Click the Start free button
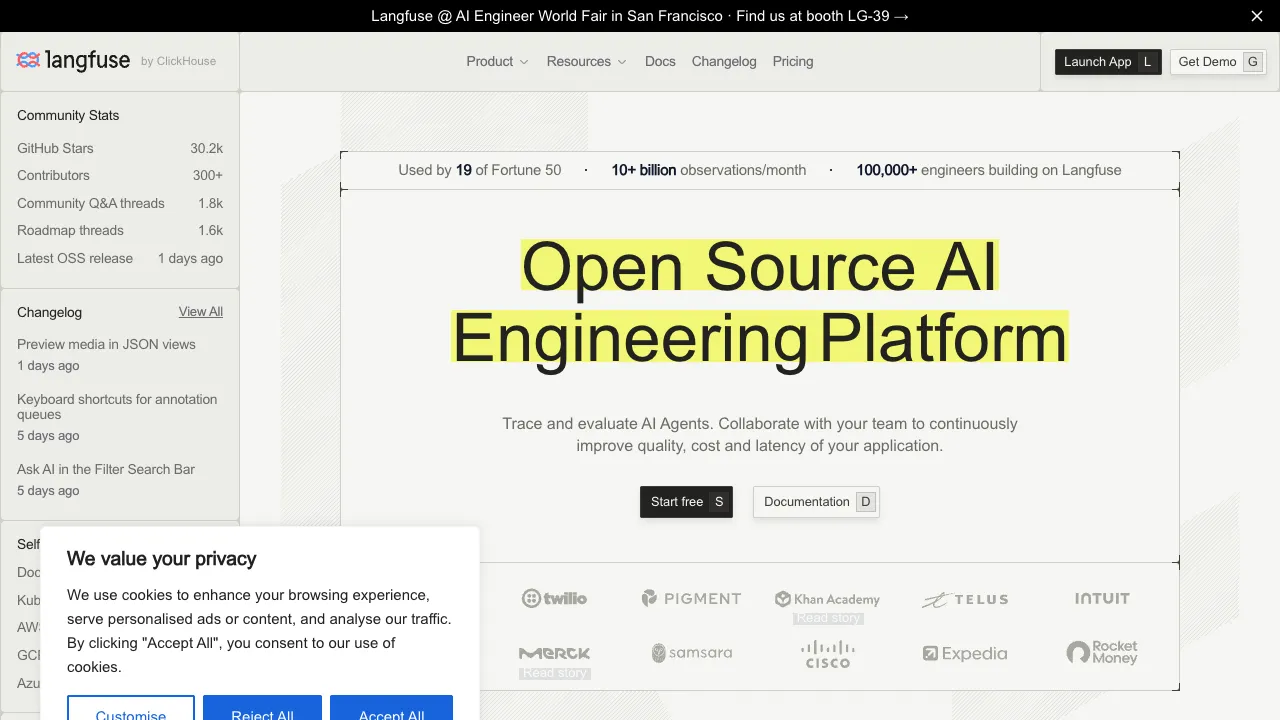 pyautogui.click(x=686, y=502)
